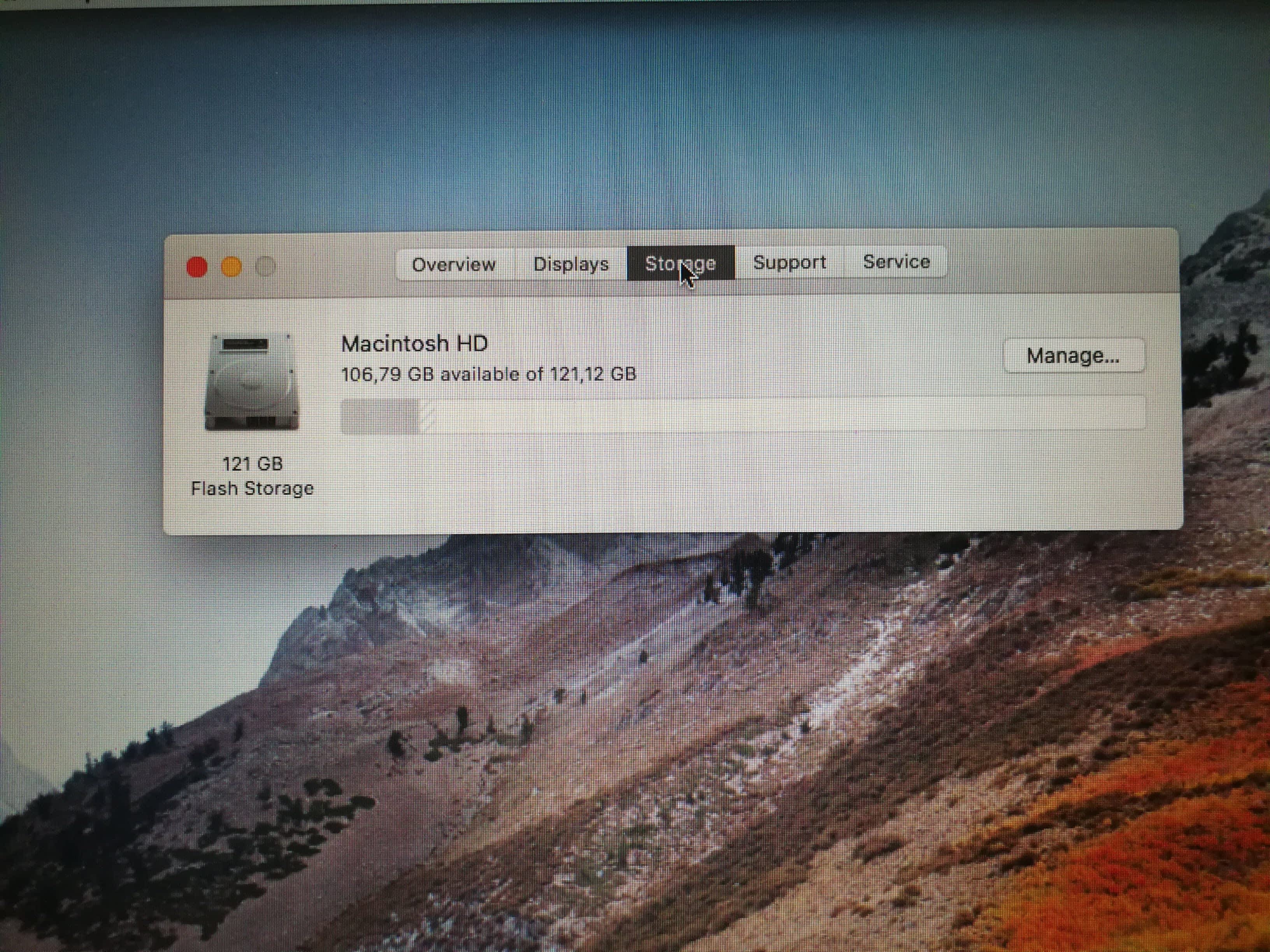Close the window with red button

pos(197,267)
